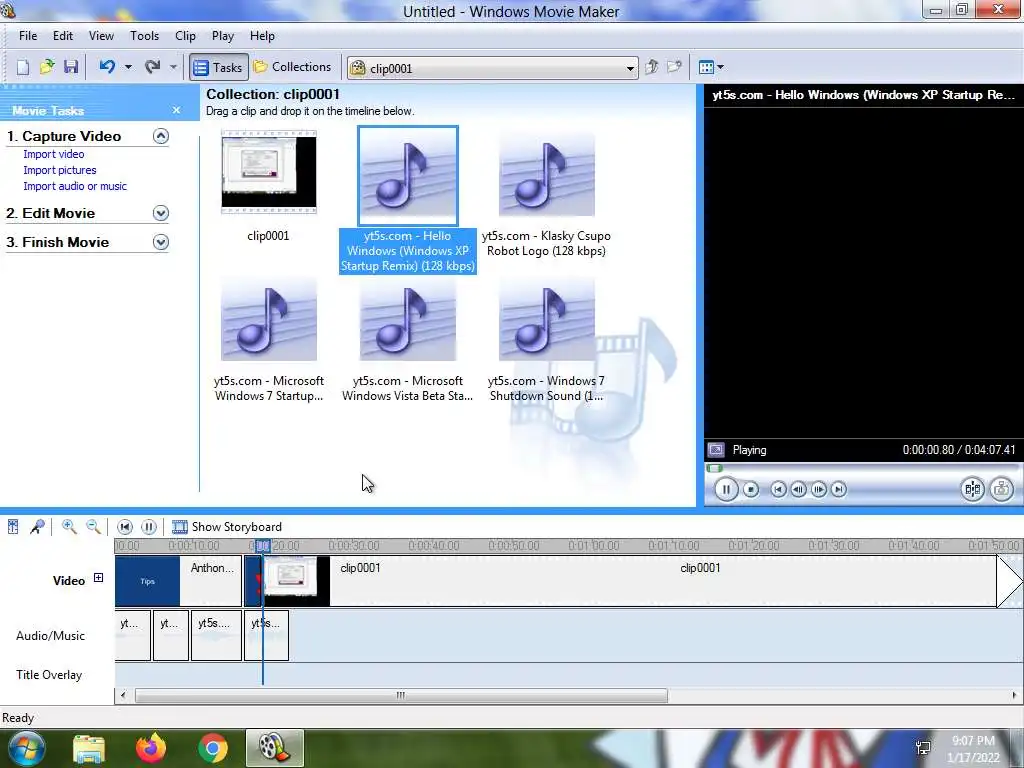Image resolution: width=1024 pixels, height=768 pixels.
Task: Create a new project with the toolbar icon
Action: coord(23,67)
